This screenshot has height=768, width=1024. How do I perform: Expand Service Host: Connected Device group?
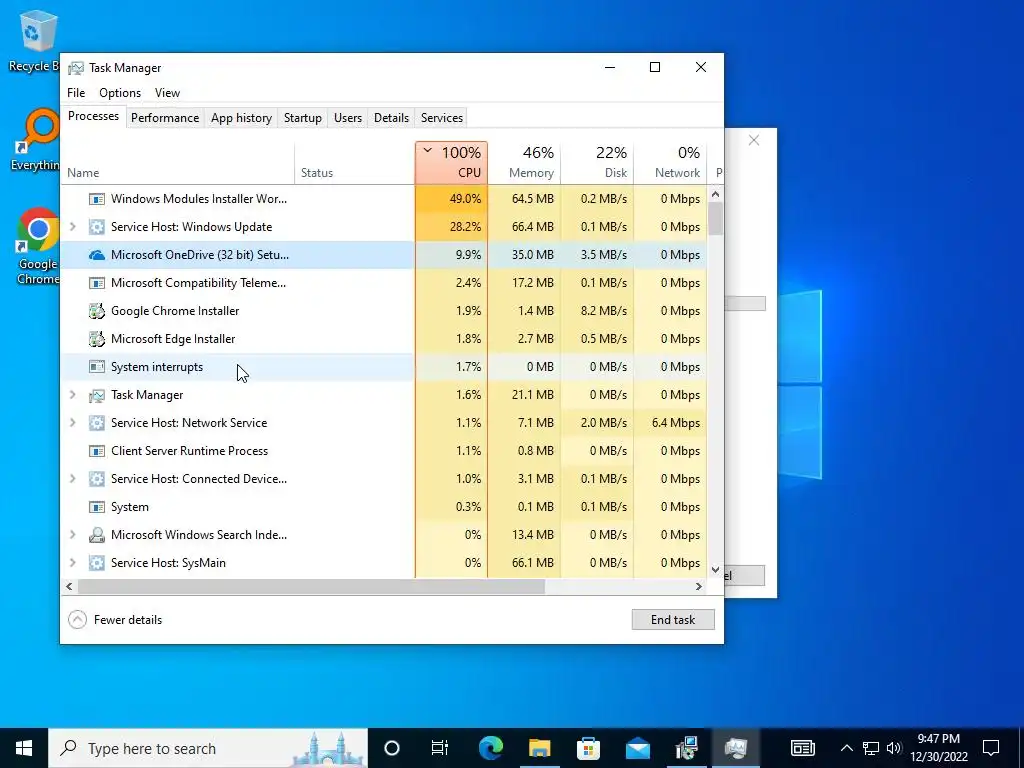pos(72,479)
